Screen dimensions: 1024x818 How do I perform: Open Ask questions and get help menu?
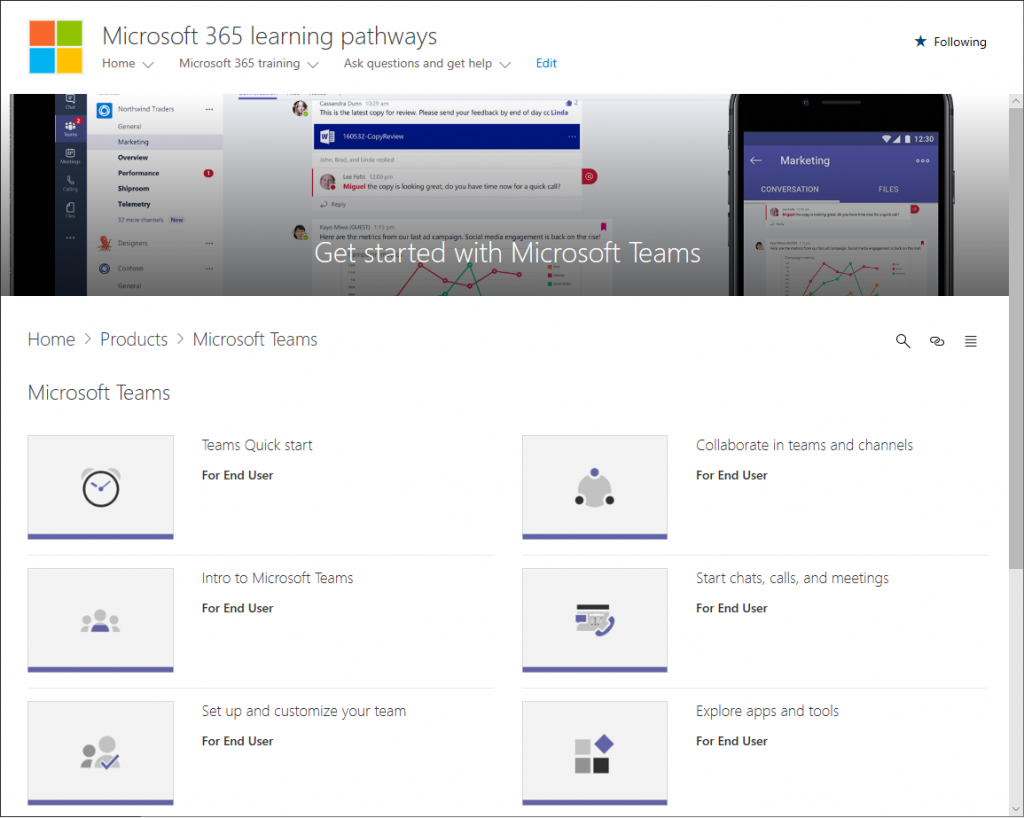(x=417, y=63)
